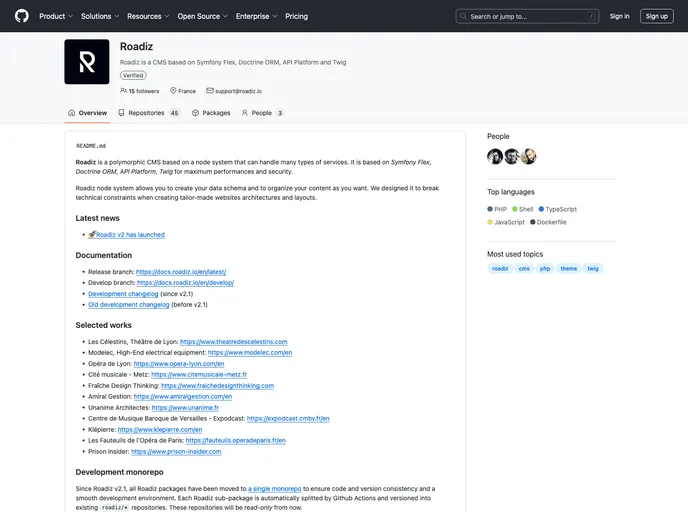Visit the opera-lyon.com link
This screenshot has height=512, width=688.
click(179, 364)
